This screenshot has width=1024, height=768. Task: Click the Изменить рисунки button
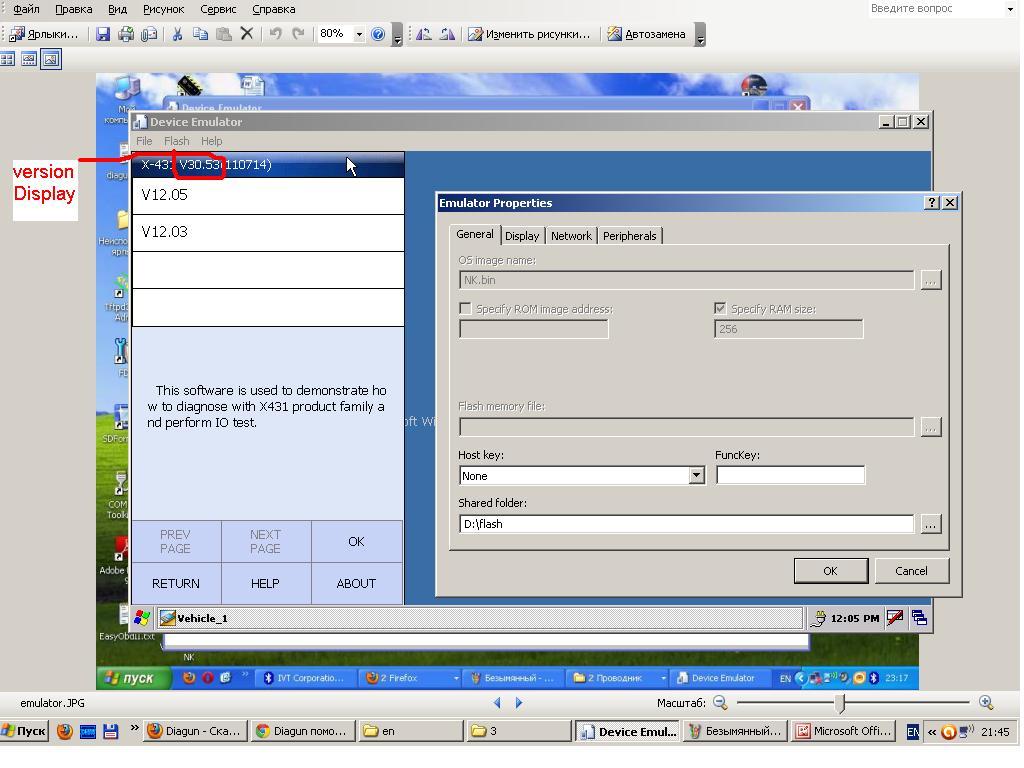point(529,34)
